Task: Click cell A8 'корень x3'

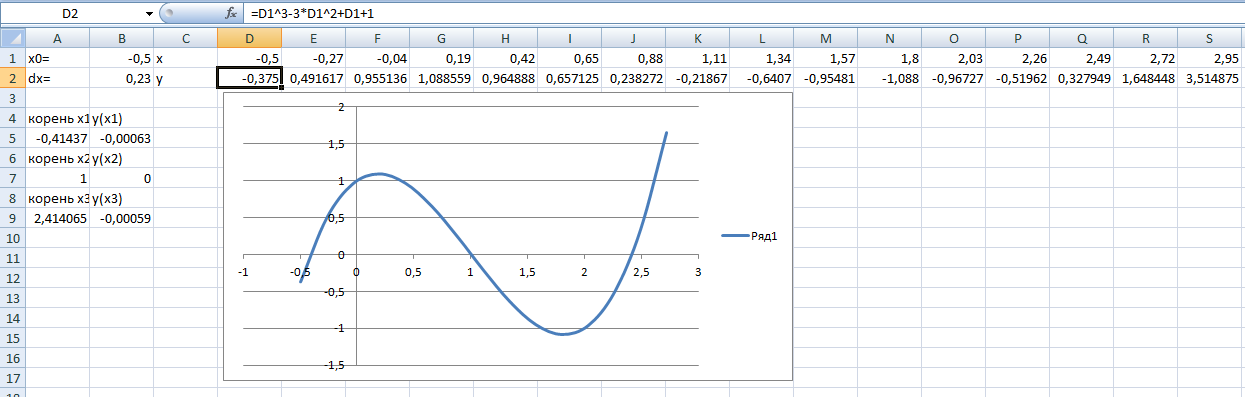Action: 58,198
